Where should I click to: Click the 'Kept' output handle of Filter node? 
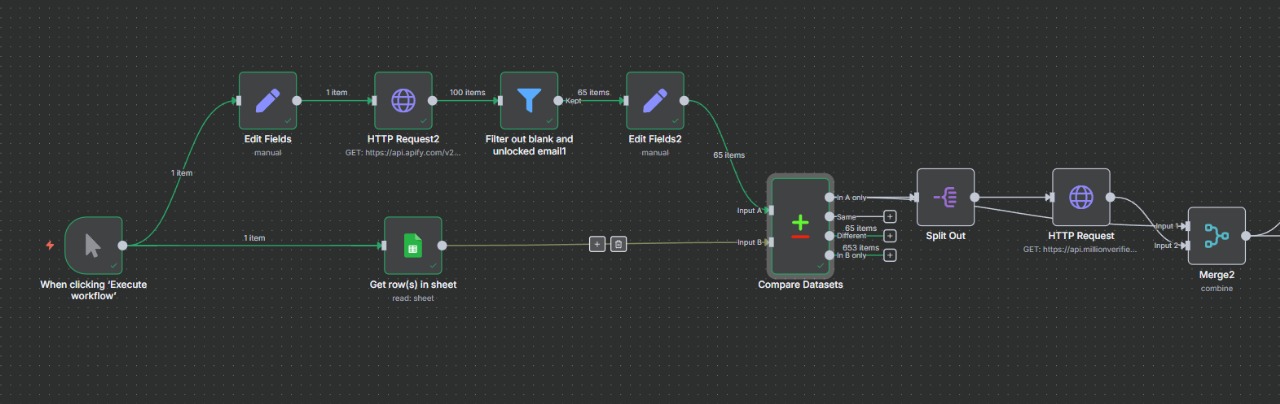pos(558,100)
